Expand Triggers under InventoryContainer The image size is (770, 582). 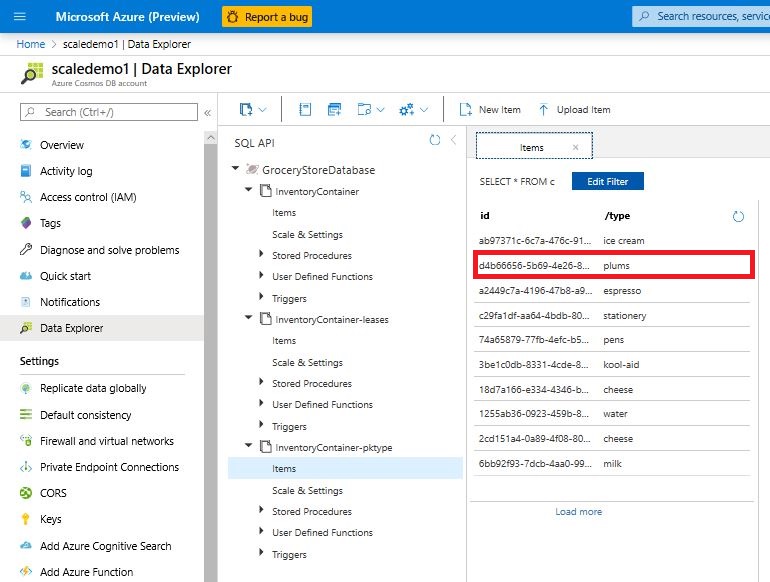click(x=261, y=296)
